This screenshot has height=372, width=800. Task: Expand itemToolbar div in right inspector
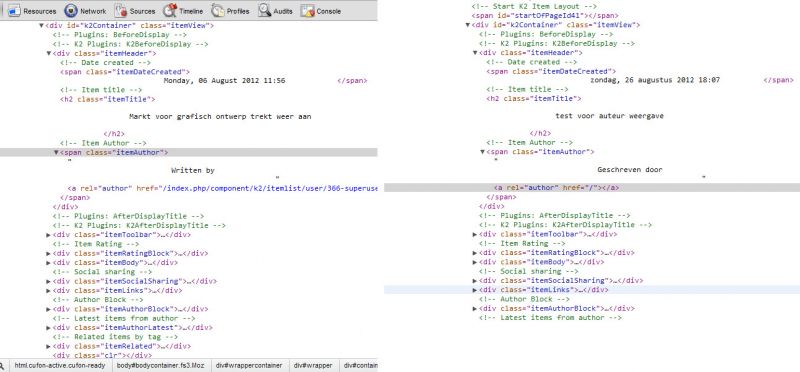point(475,234)
